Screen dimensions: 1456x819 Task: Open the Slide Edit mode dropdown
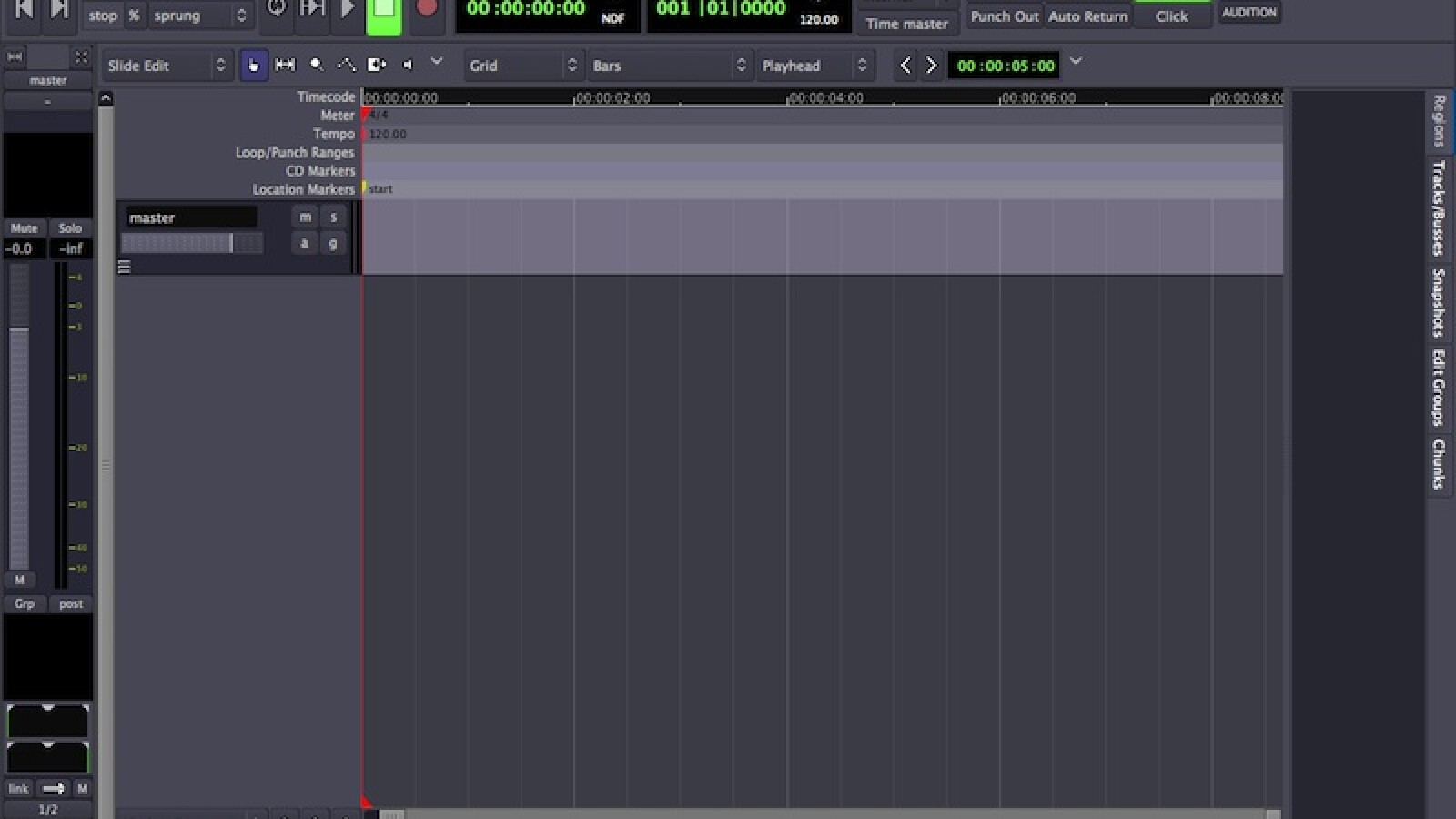166,66
